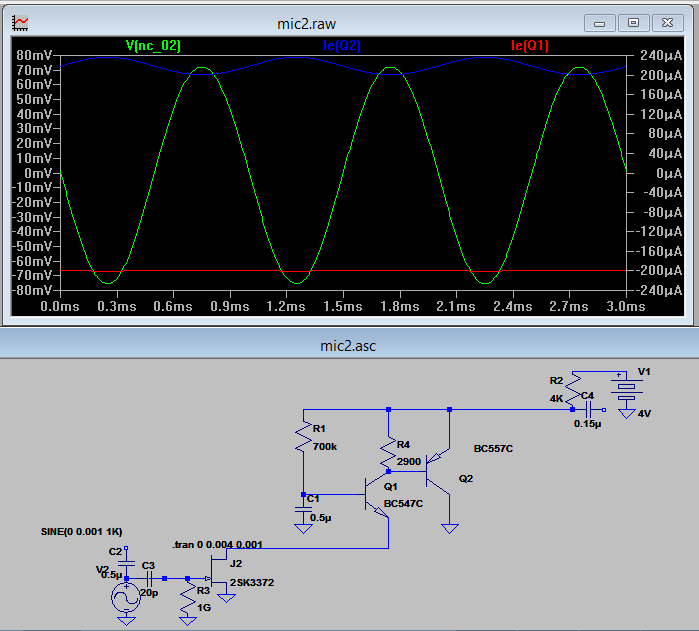This screenshot has width=699, height=631.
Task: Click the mic2.asc schematic title bar
Action: pyautogui.click(x=349, y=345)
